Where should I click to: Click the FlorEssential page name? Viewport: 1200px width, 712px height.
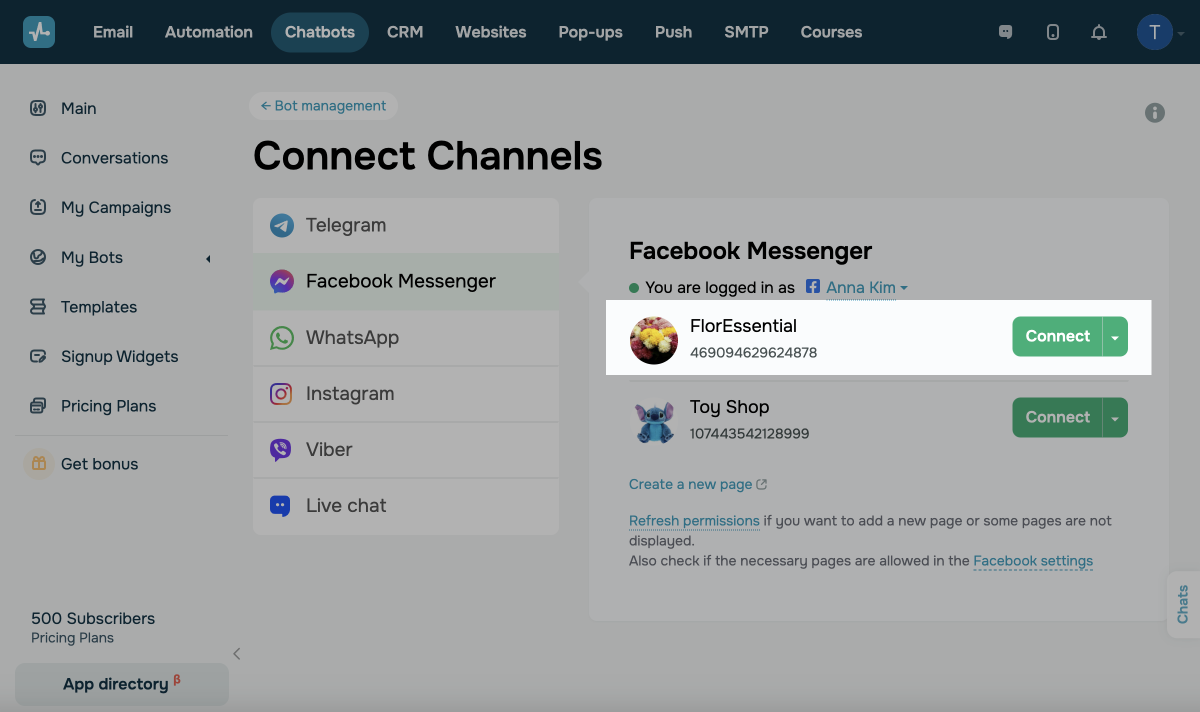[743, 326]
